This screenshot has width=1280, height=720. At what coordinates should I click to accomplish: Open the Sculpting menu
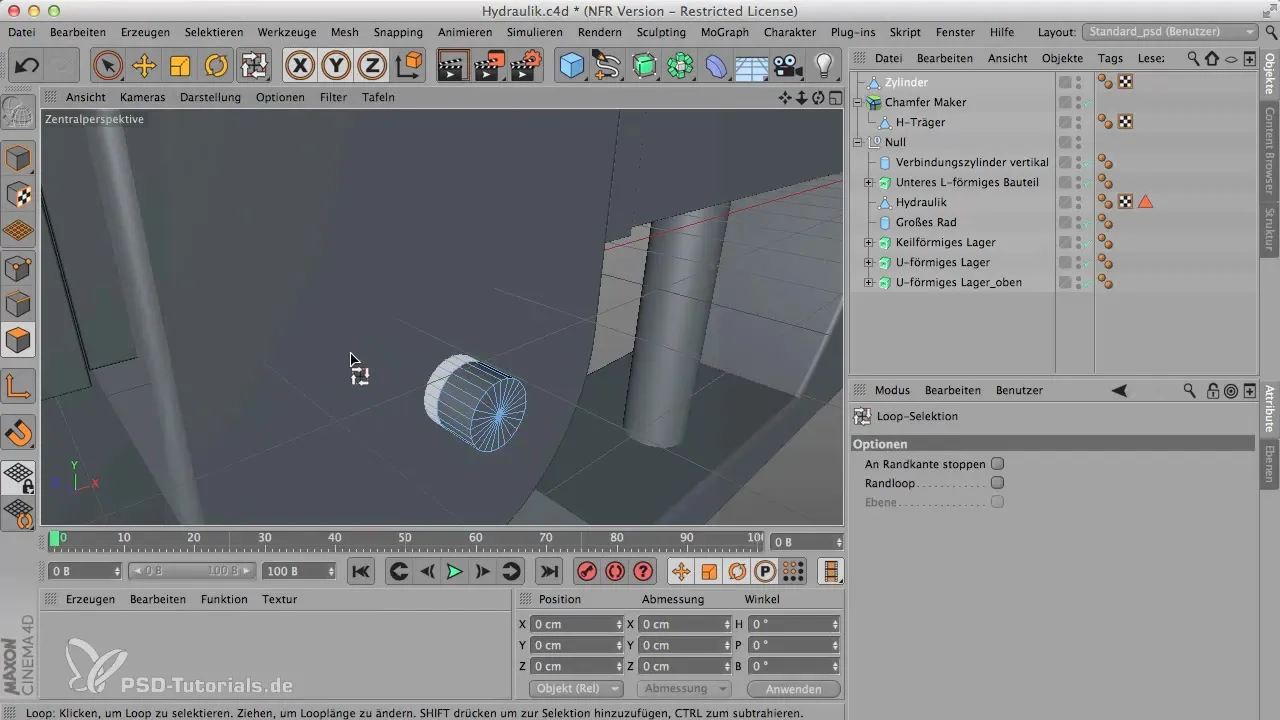(x=661, y=32)
